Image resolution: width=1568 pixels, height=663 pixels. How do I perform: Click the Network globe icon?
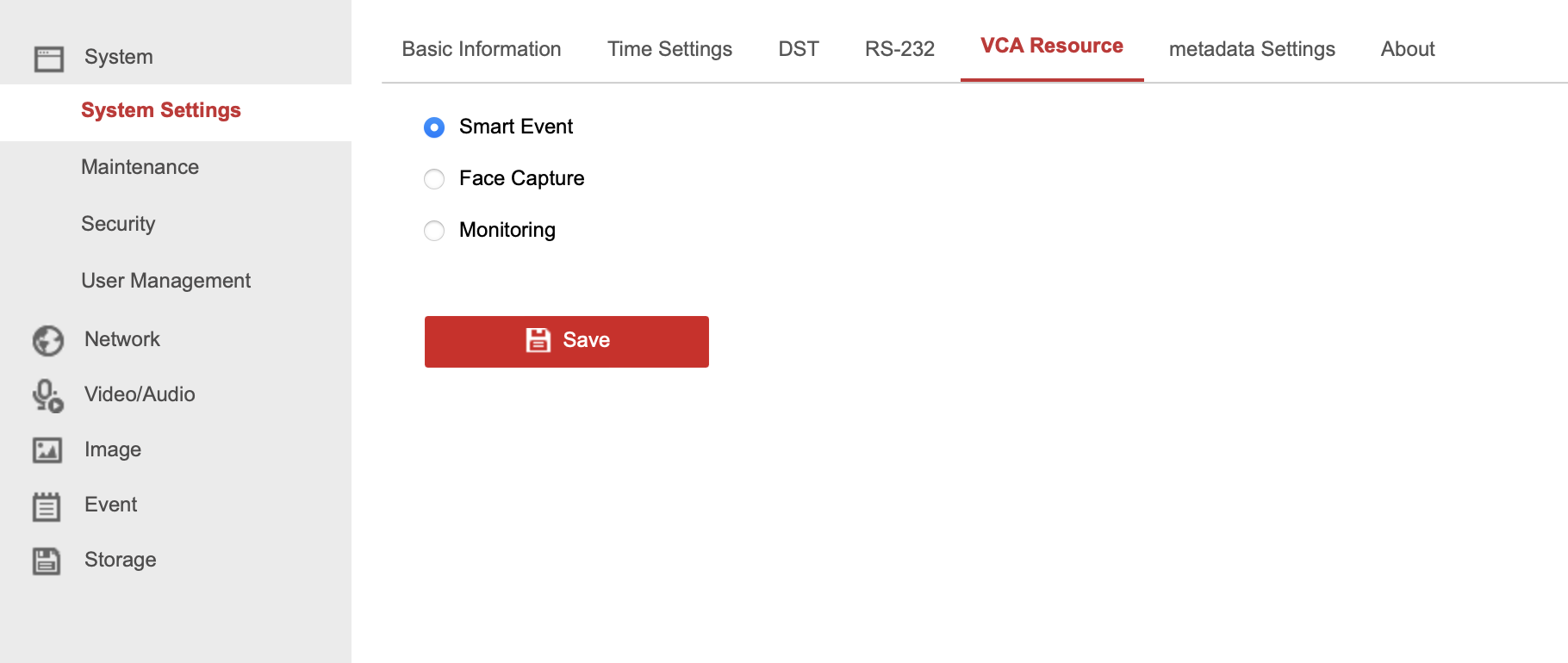coord(48,341)
